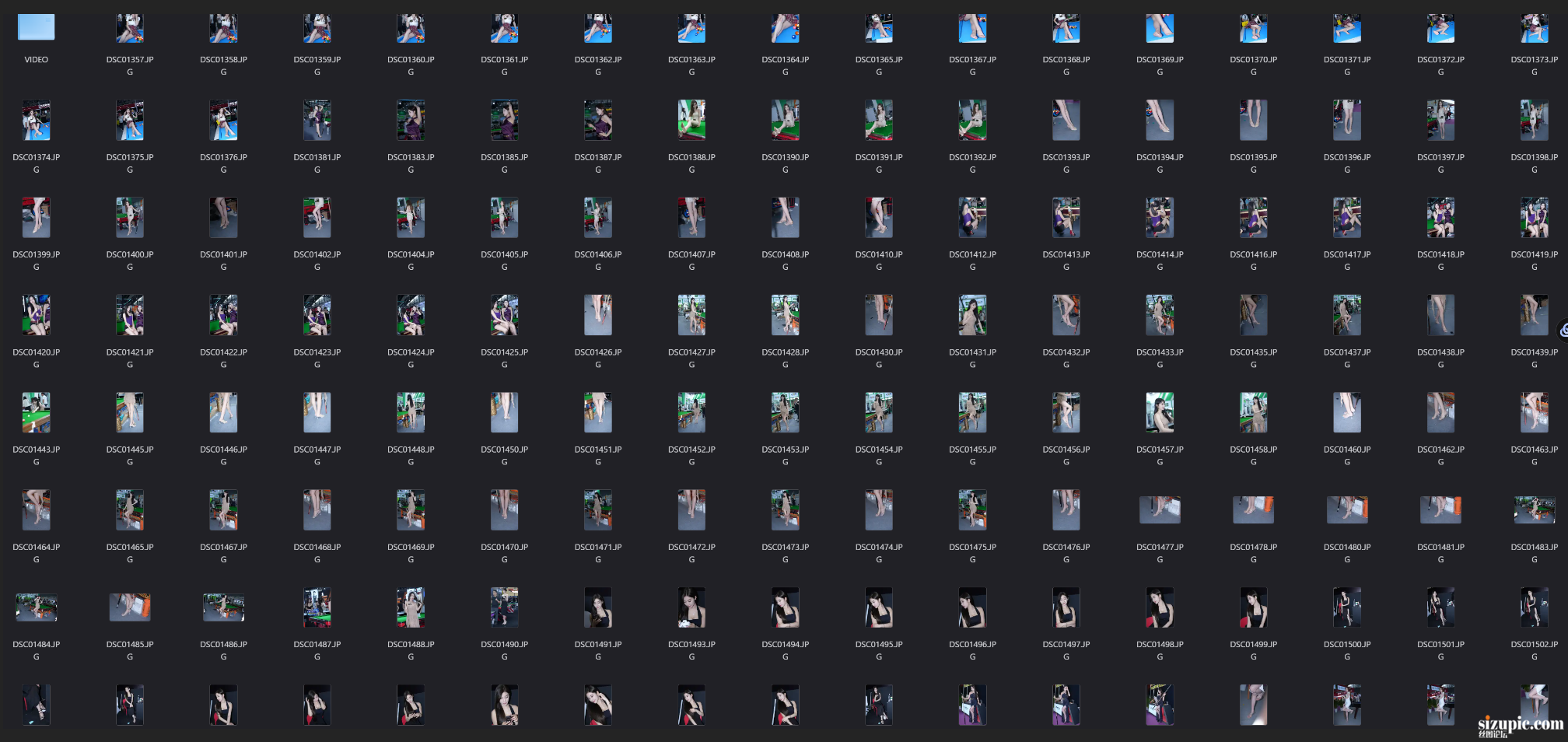This screenshot has width=1568, height=742.
Task: Choose the DSC01419.JPG thumbnail
Action: (1535, 217)
